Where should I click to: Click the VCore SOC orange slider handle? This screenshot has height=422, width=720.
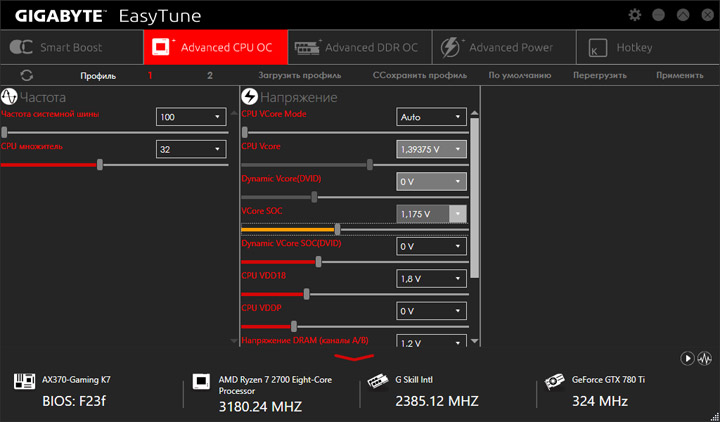(x=338, y=229)
